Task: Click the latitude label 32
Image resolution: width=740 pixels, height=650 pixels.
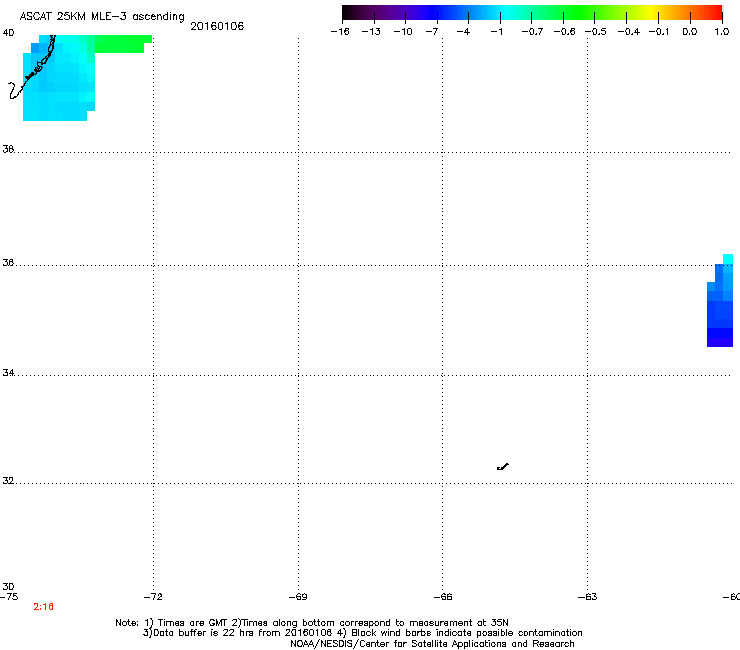Action: tap(8, 481)
